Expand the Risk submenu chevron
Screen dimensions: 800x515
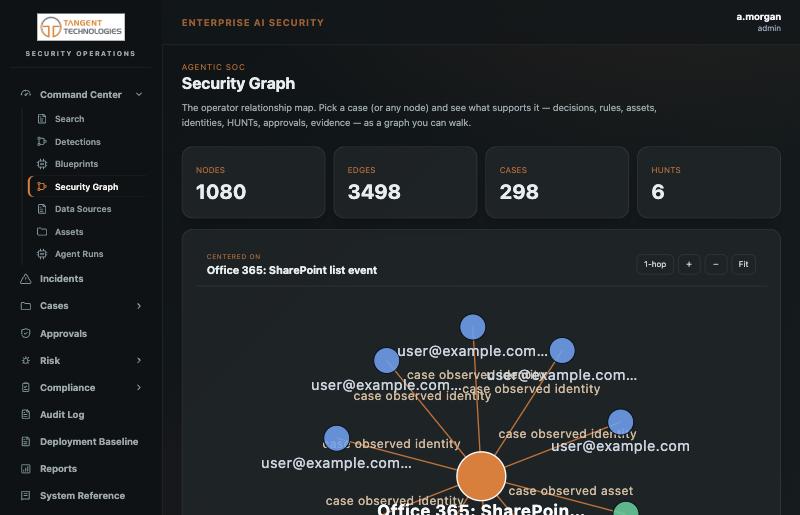tap(139, 360)
